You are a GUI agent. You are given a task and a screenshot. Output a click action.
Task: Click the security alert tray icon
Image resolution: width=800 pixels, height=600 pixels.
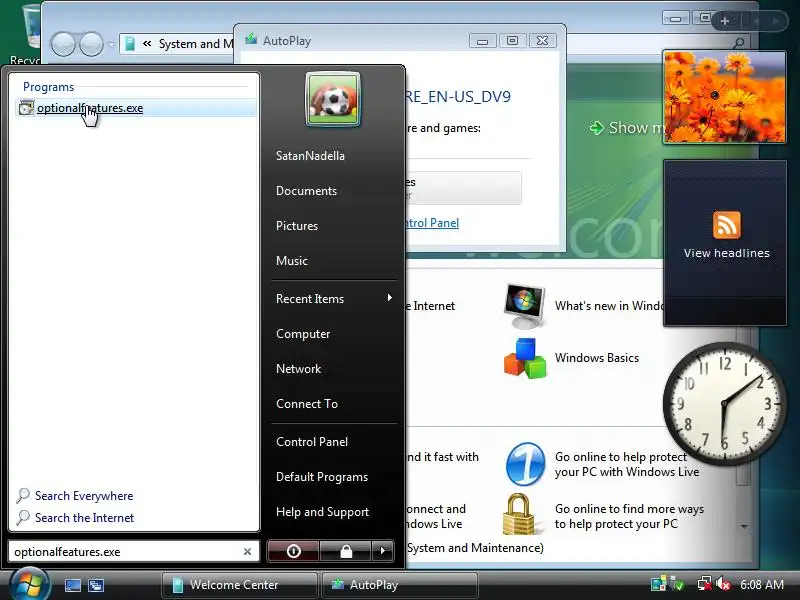[x=677, y=584]
